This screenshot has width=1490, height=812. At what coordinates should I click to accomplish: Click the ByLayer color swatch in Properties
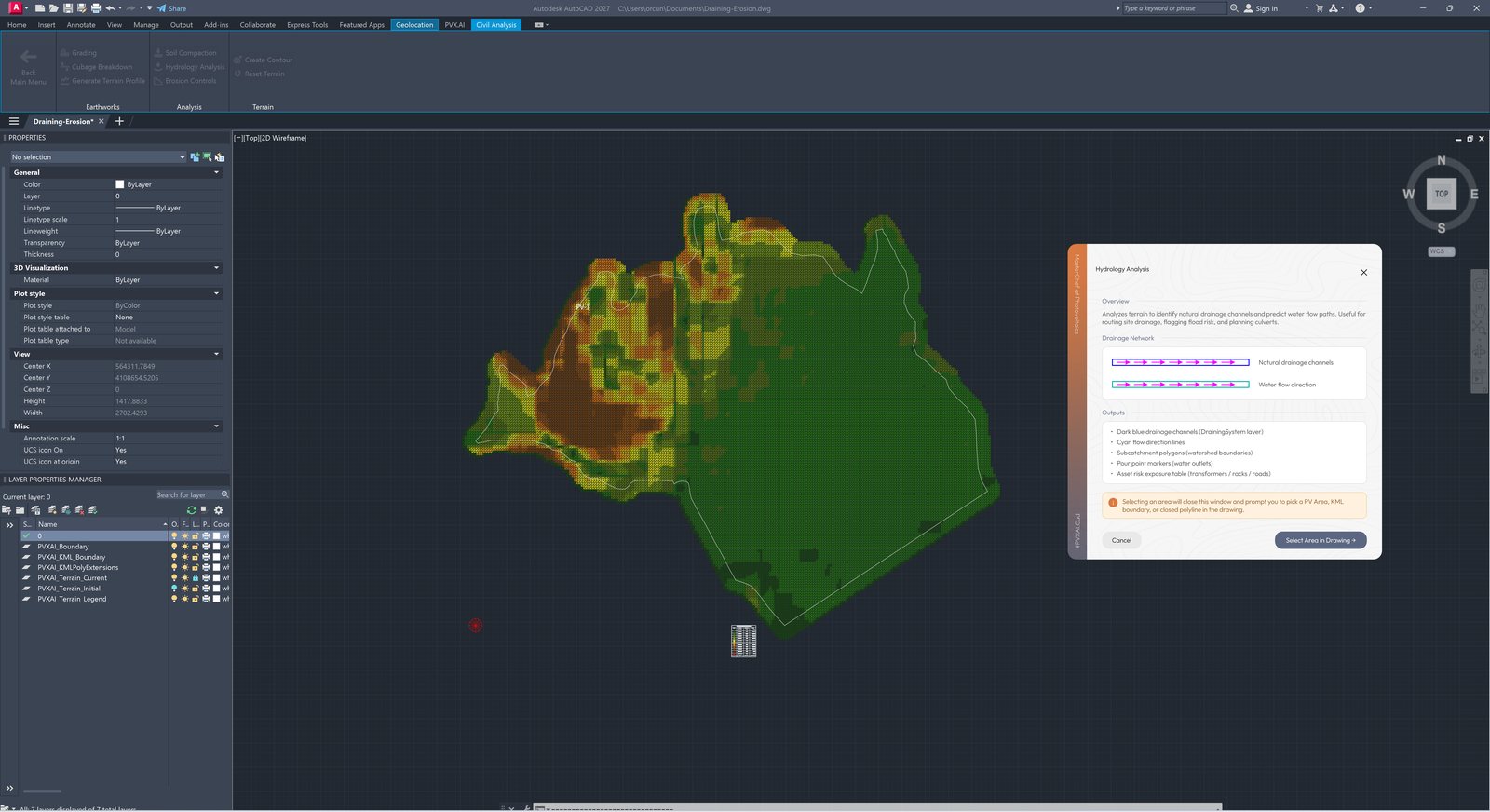pos(119,184)
